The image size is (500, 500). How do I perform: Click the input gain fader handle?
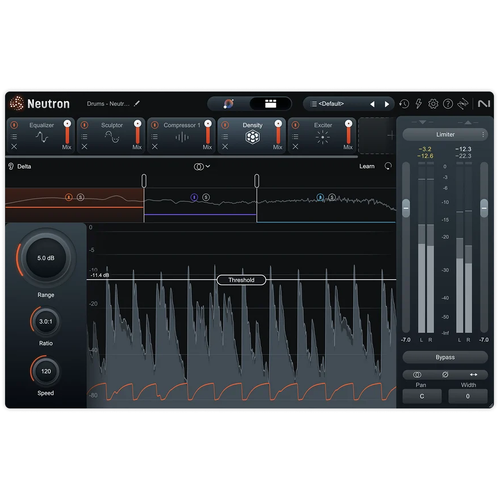pyautogui.click(x=406, y=208)
